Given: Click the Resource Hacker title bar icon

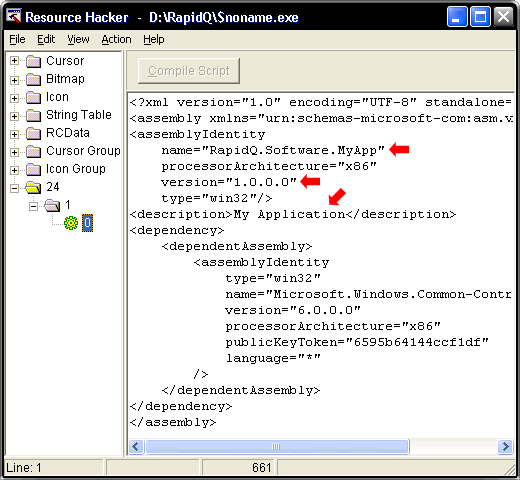Looking at the screenshot, I should point(14,16).
